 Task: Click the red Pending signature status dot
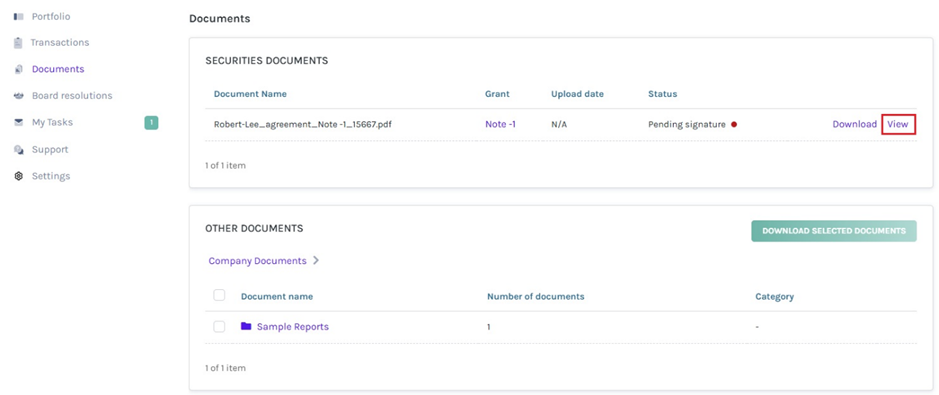coord(734,125)
